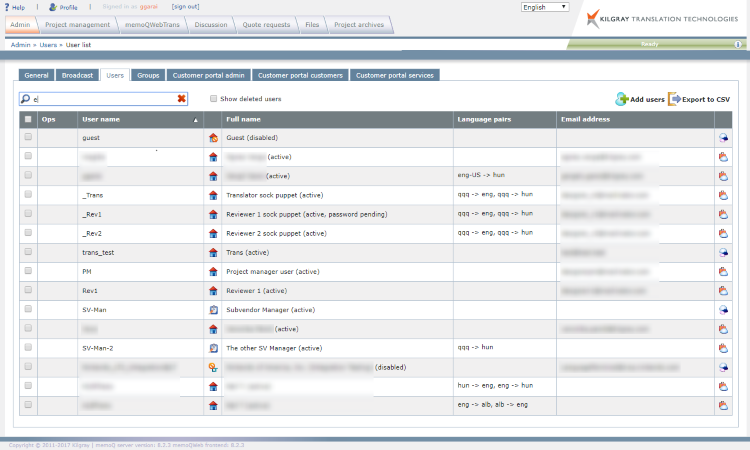Click the action icon in trans_test row
Image resolution: width=750 pixels, height=450 pixels.
[722, 253]
